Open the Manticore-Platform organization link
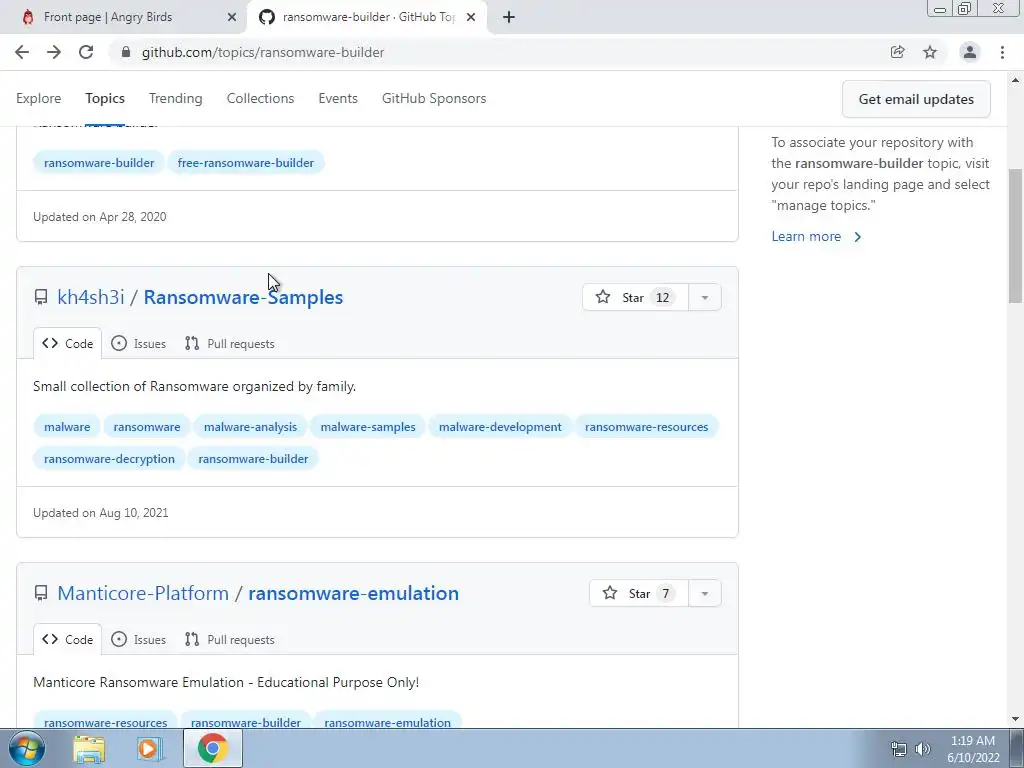1024x768 pixels. [143, 593]
